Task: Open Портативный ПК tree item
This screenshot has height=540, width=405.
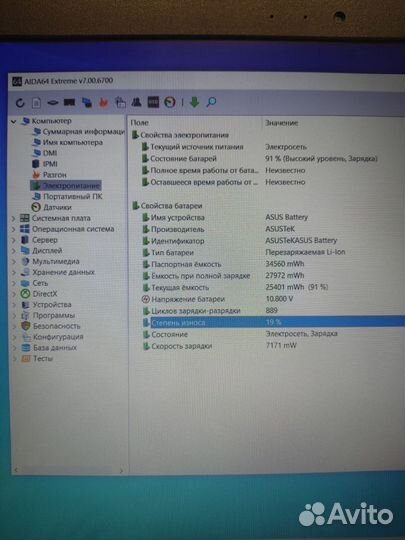Action: [x=68, y=197]
